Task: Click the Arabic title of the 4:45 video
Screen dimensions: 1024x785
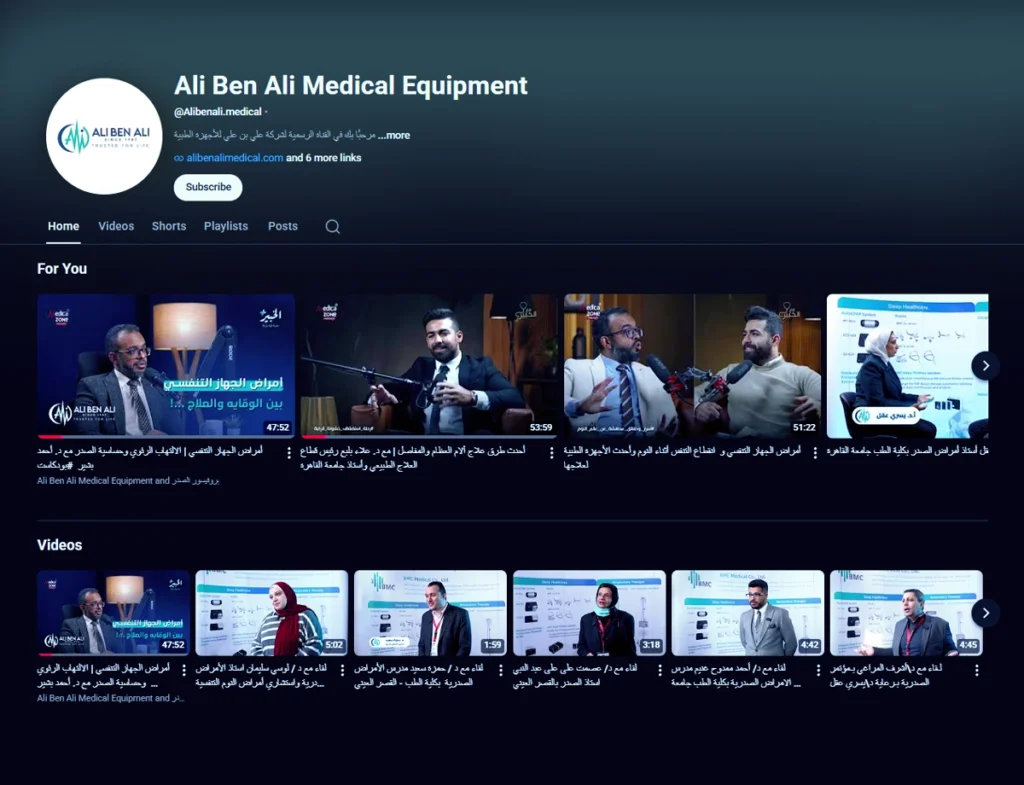Action: tap(886, 675)
